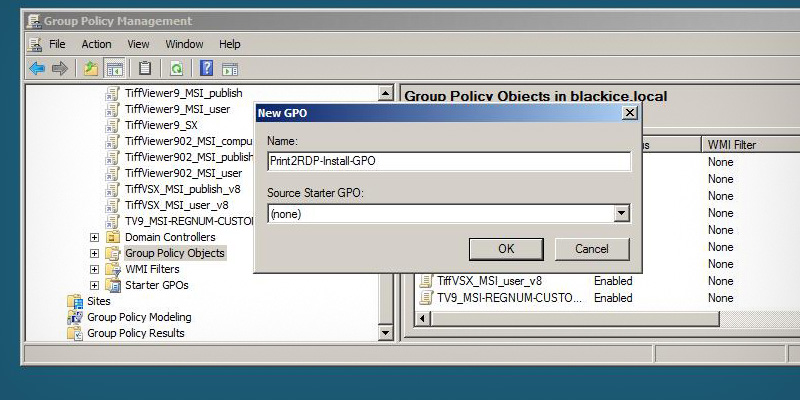Click the Sites icon in tree
Screen dimensions: 800x400
pyautogui.click(x=75, y=301)
